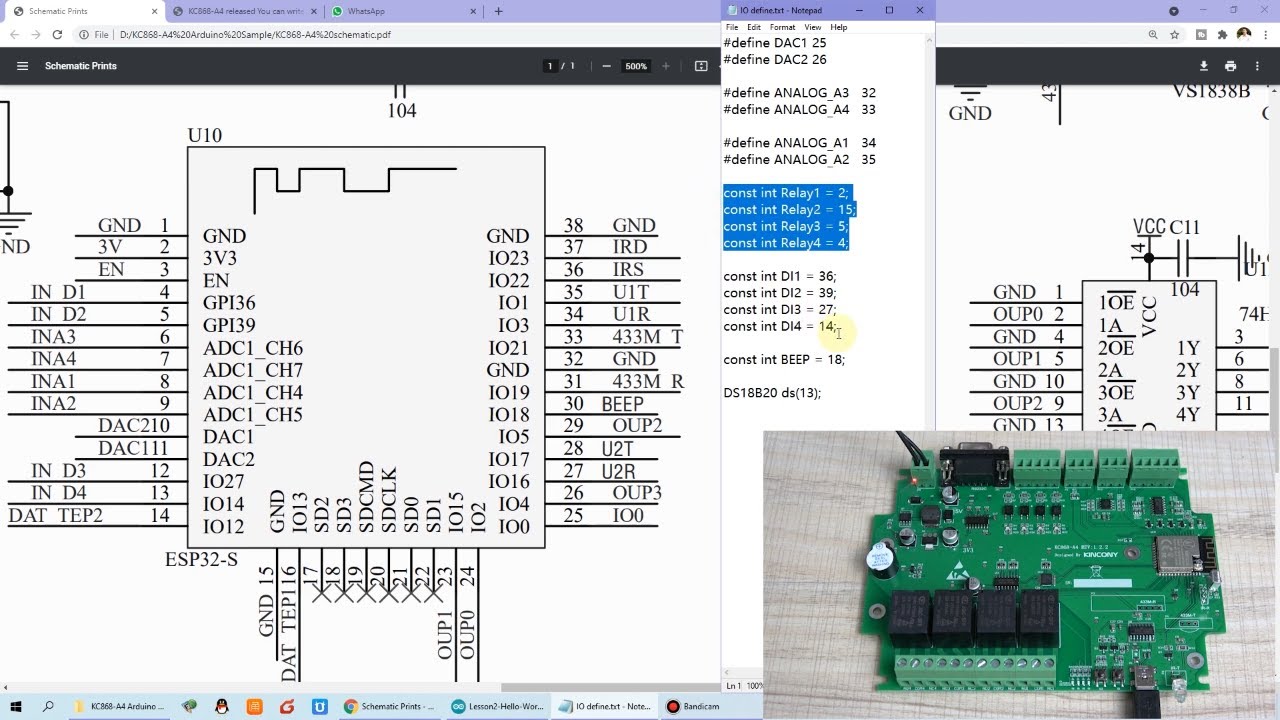Click the zoom out minus button
This screenshot has height=720, width=1280.
(x=606, y=66)
